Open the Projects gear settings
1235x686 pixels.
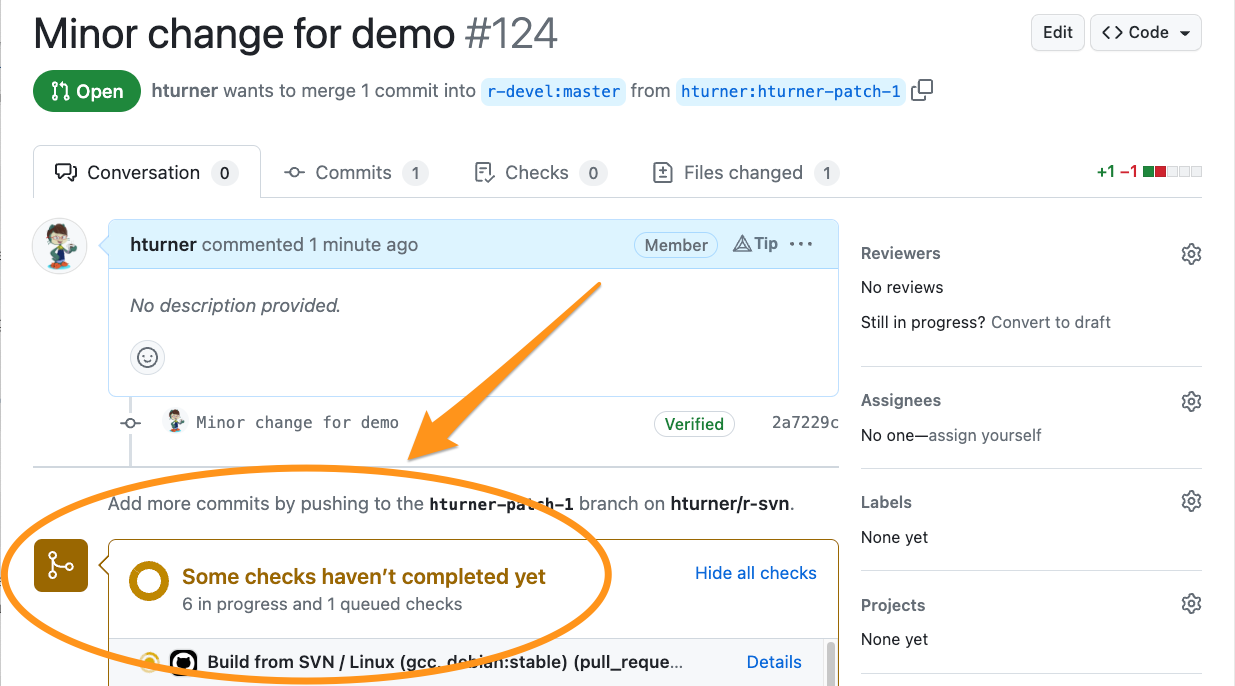click(1190, 604)
